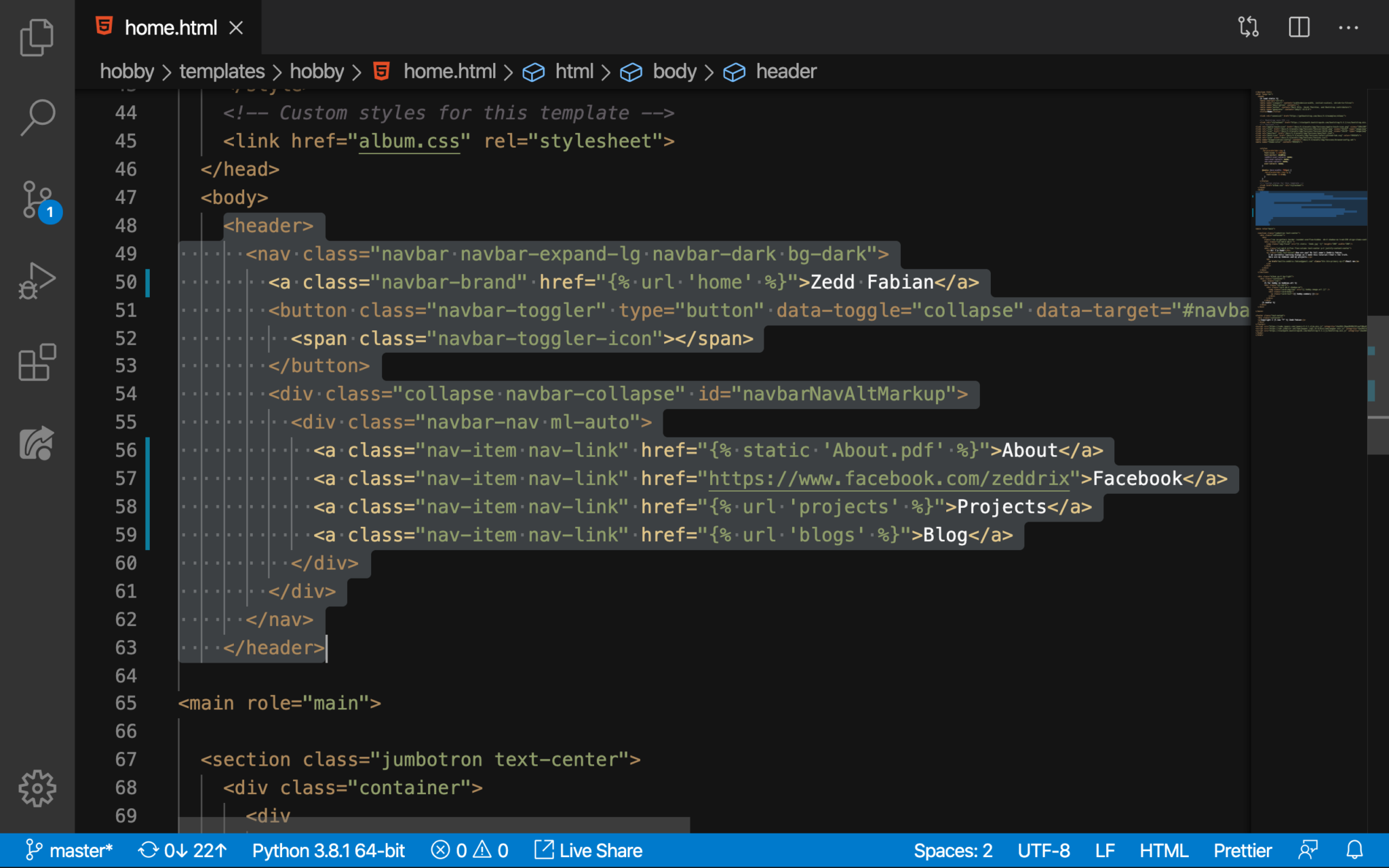Click the </head> closing tag

(240, 170)
